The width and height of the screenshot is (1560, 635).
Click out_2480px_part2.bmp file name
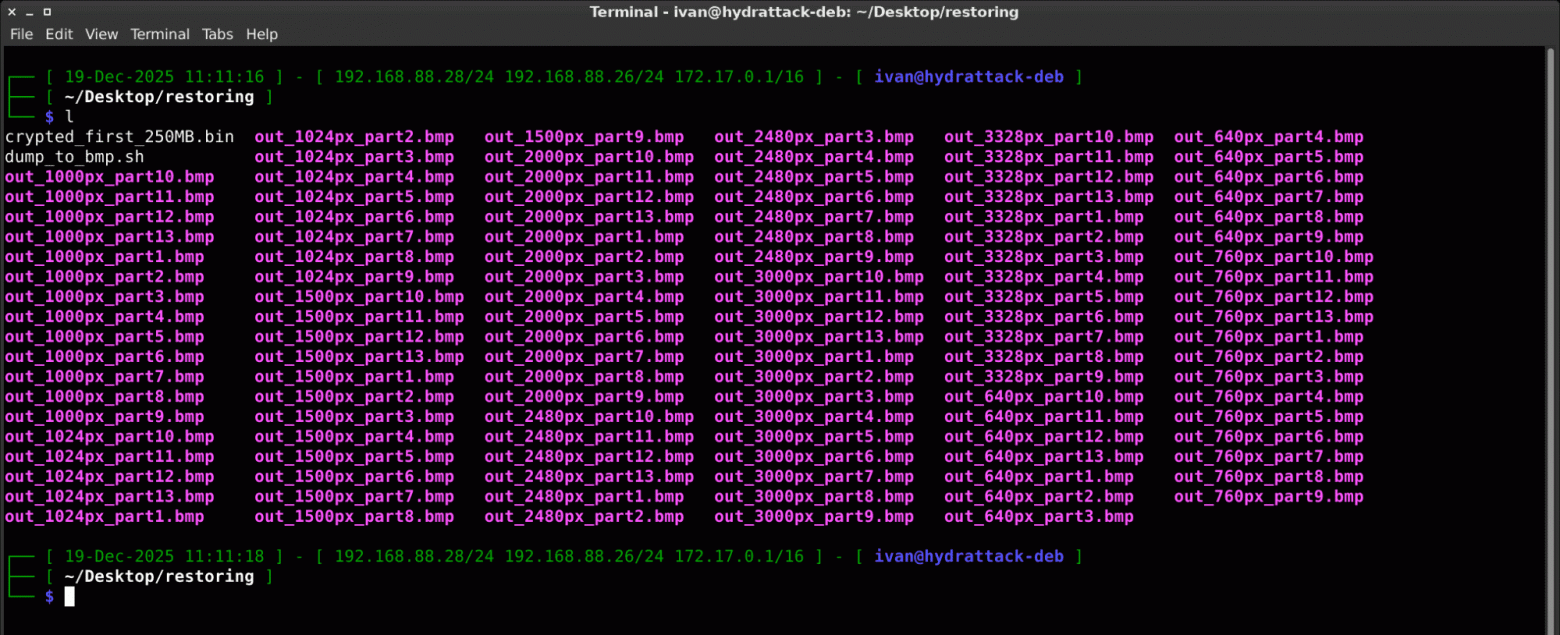click(584, 517)
